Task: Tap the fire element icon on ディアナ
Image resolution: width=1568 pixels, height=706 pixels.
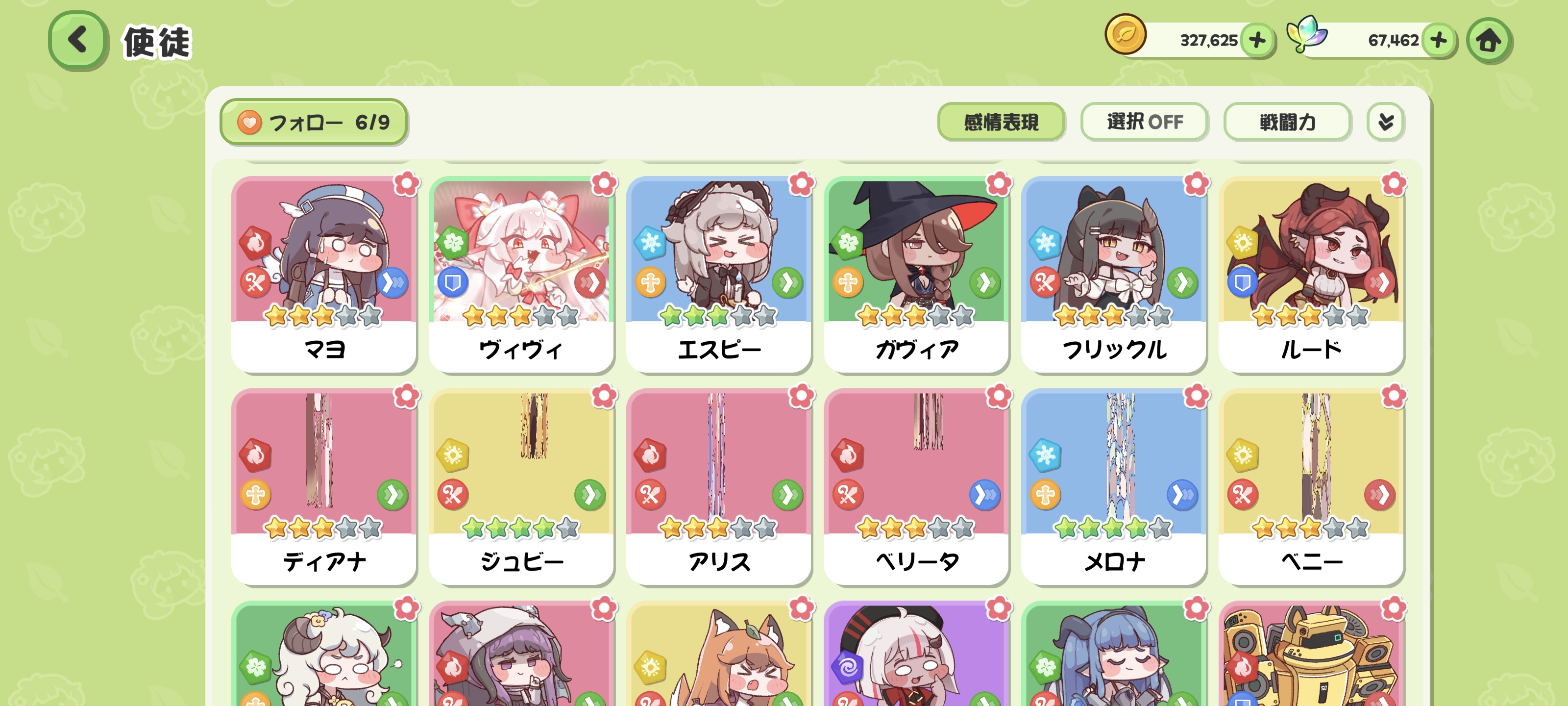Action: coord(255,455)
